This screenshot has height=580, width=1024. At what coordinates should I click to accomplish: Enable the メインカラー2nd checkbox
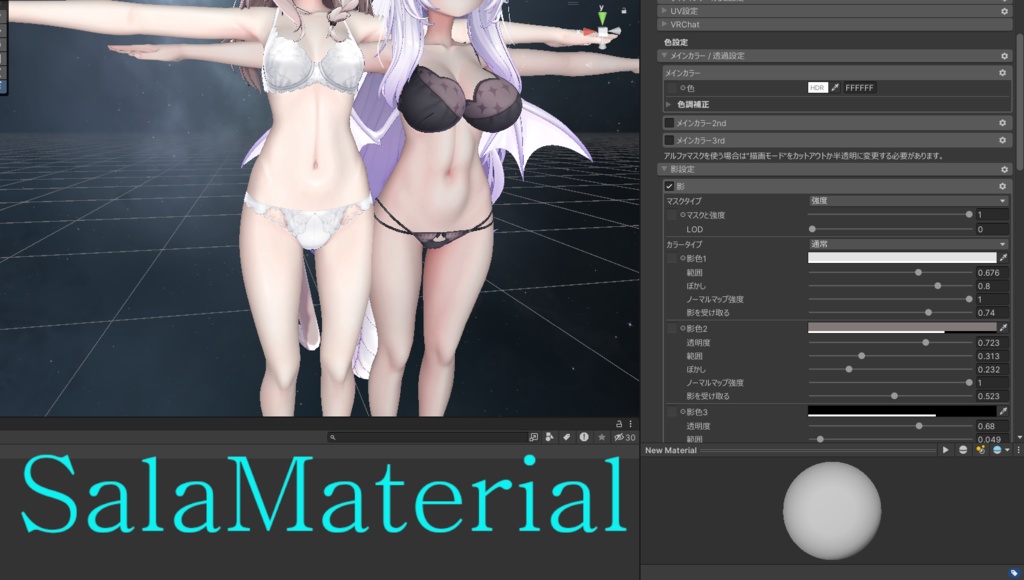pos(669,123)
